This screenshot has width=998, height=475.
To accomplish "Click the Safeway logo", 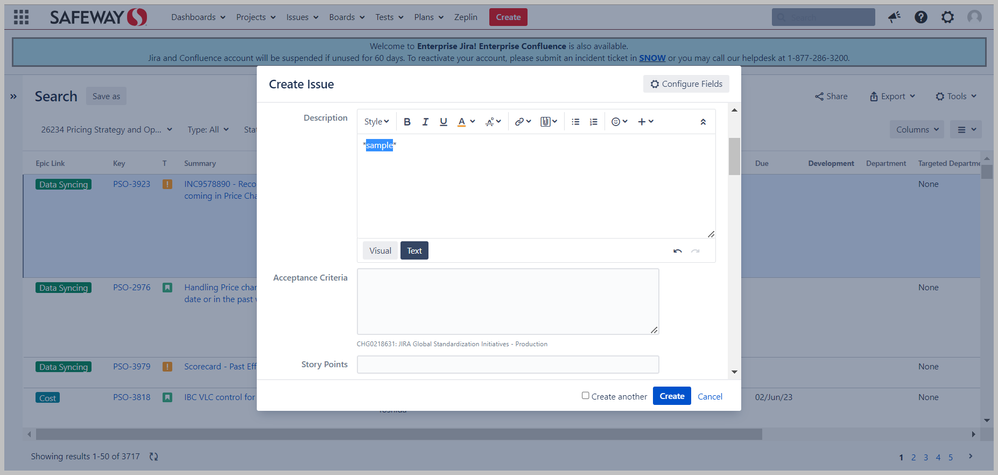I will (x=99, y=17).
